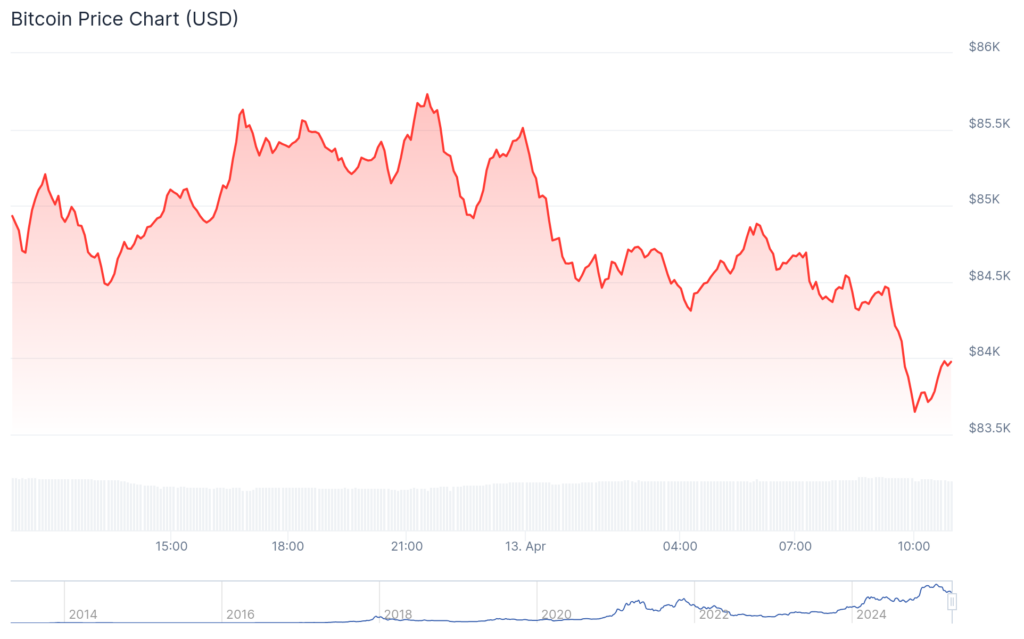This screenshot has height=639, width=1024.
Task: Click the $84K price axis label
Action: [984, 351]
